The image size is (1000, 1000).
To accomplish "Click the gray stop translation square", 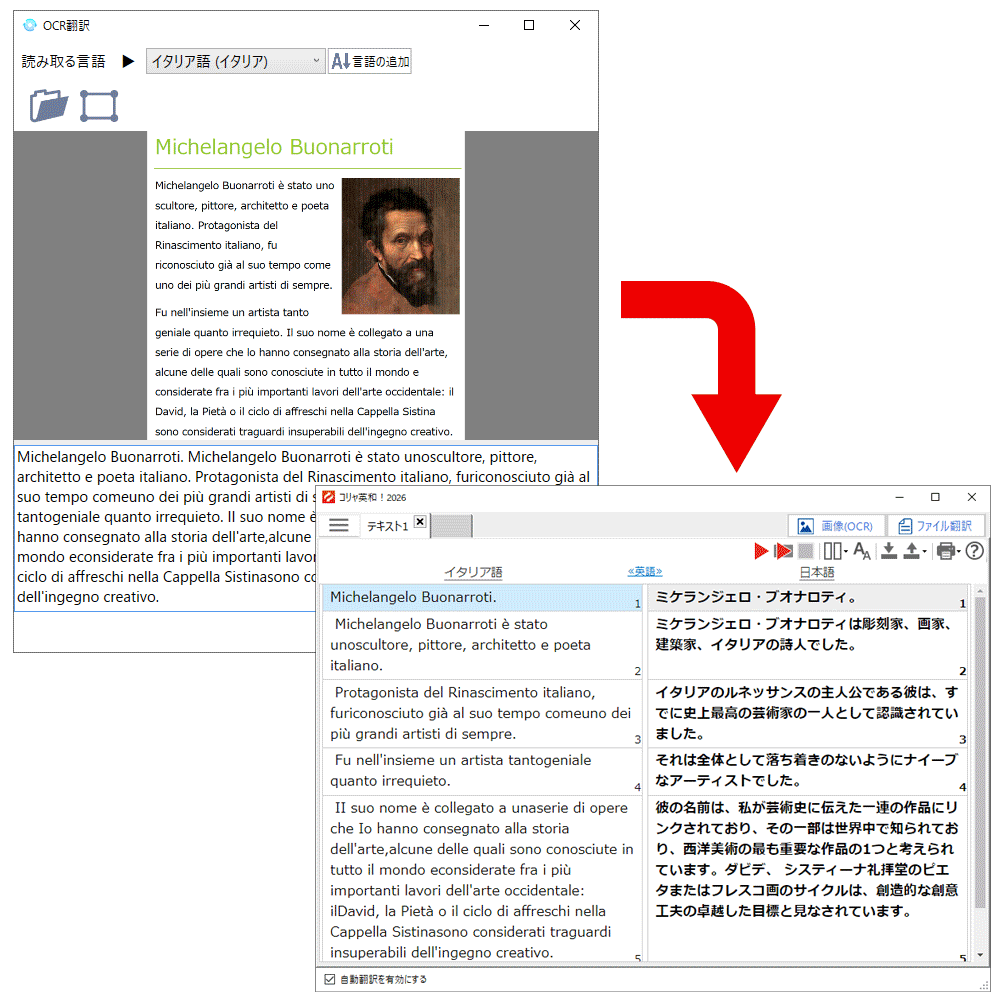I will pos(805,551).
